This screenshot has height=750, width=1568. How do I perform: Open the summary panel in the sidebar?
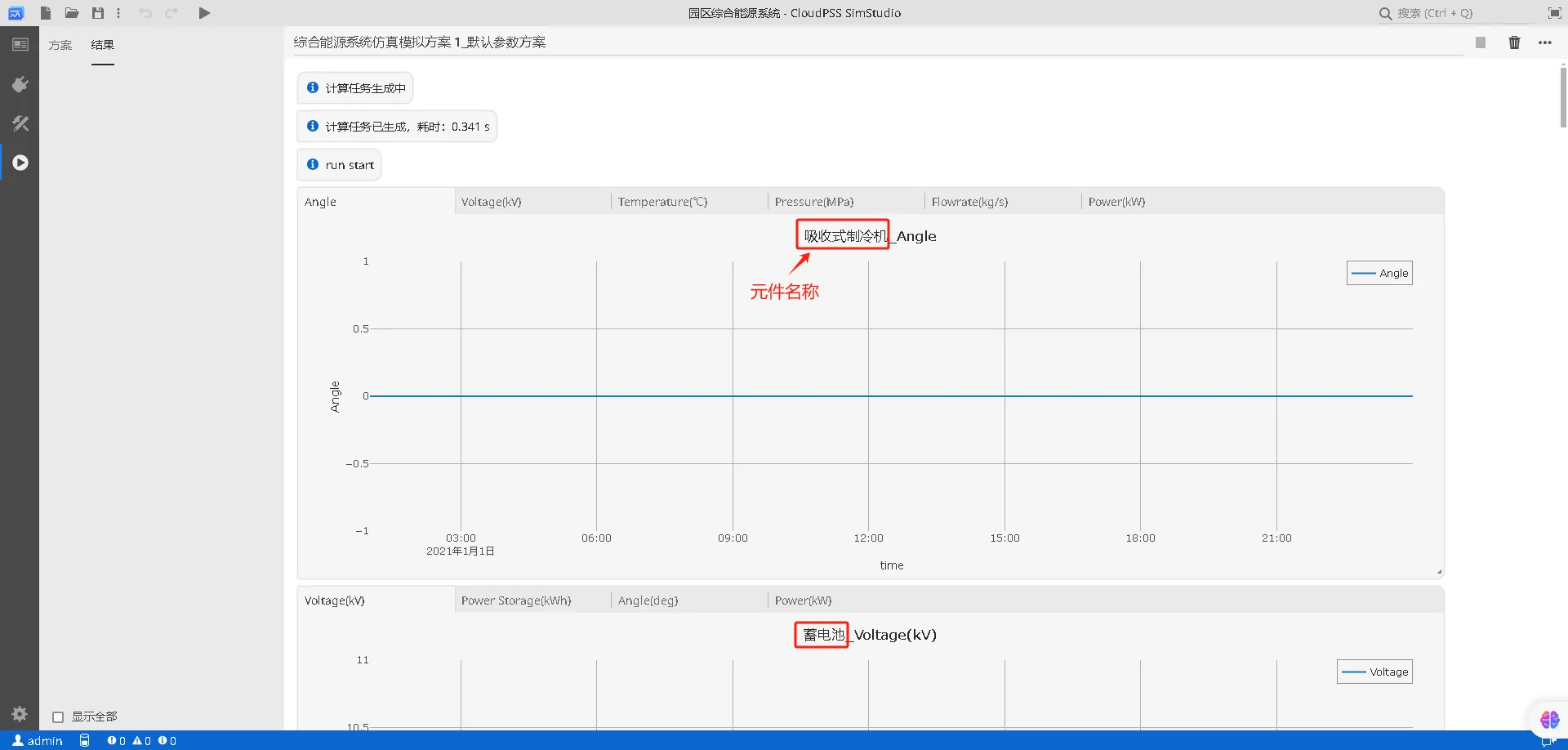(20, 44)
